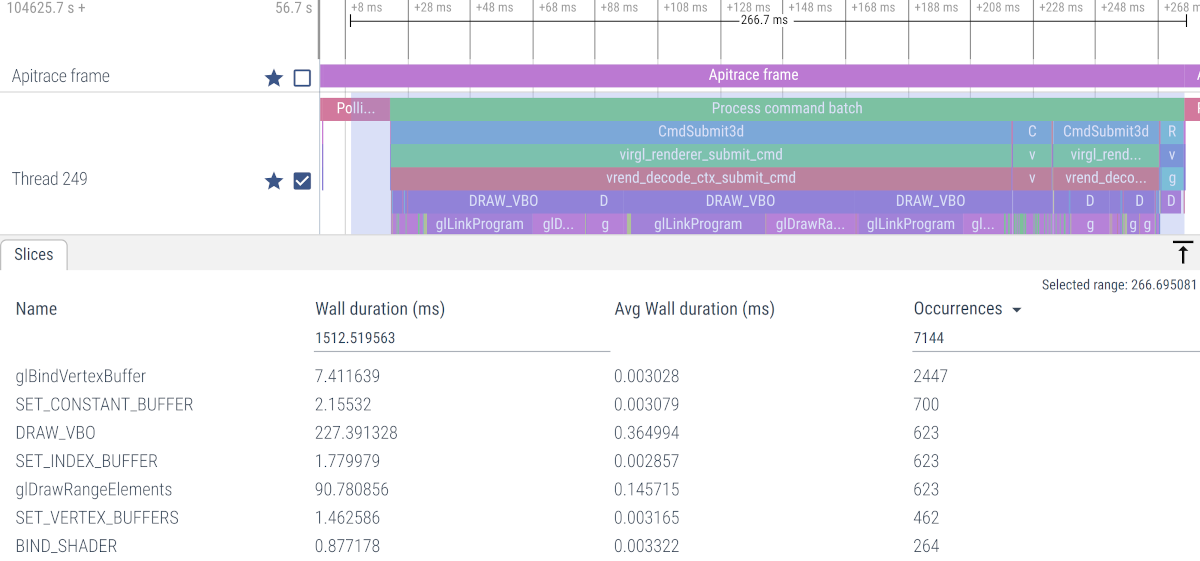Screen dimensions: 1200x561
Task: Click the SET_CONSTANT_BUFFER row name
Action: [x=104, y=405]
